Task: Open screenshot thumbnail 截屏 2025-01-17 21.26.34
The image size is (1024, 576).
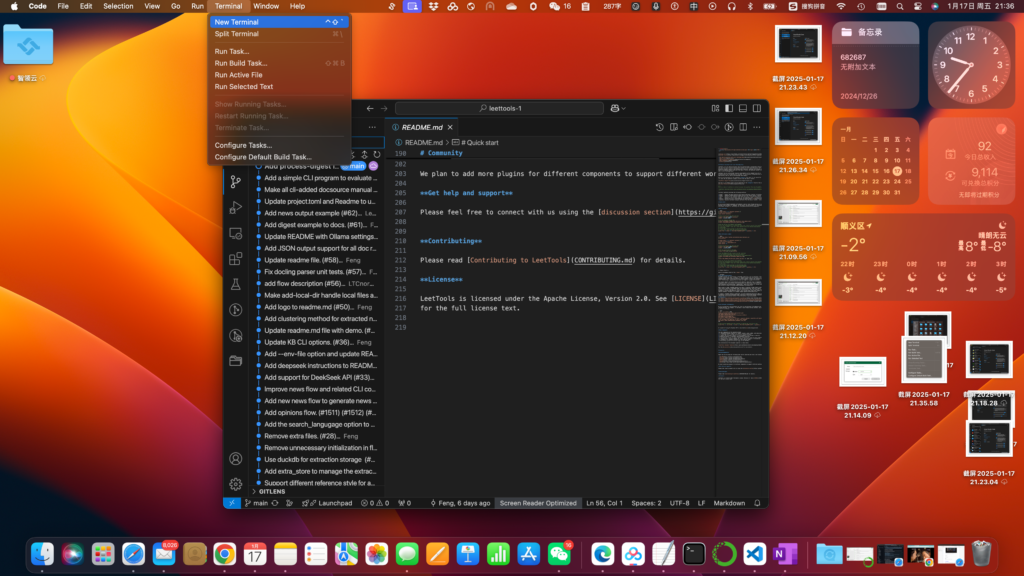Action: (x=798, y=126)
